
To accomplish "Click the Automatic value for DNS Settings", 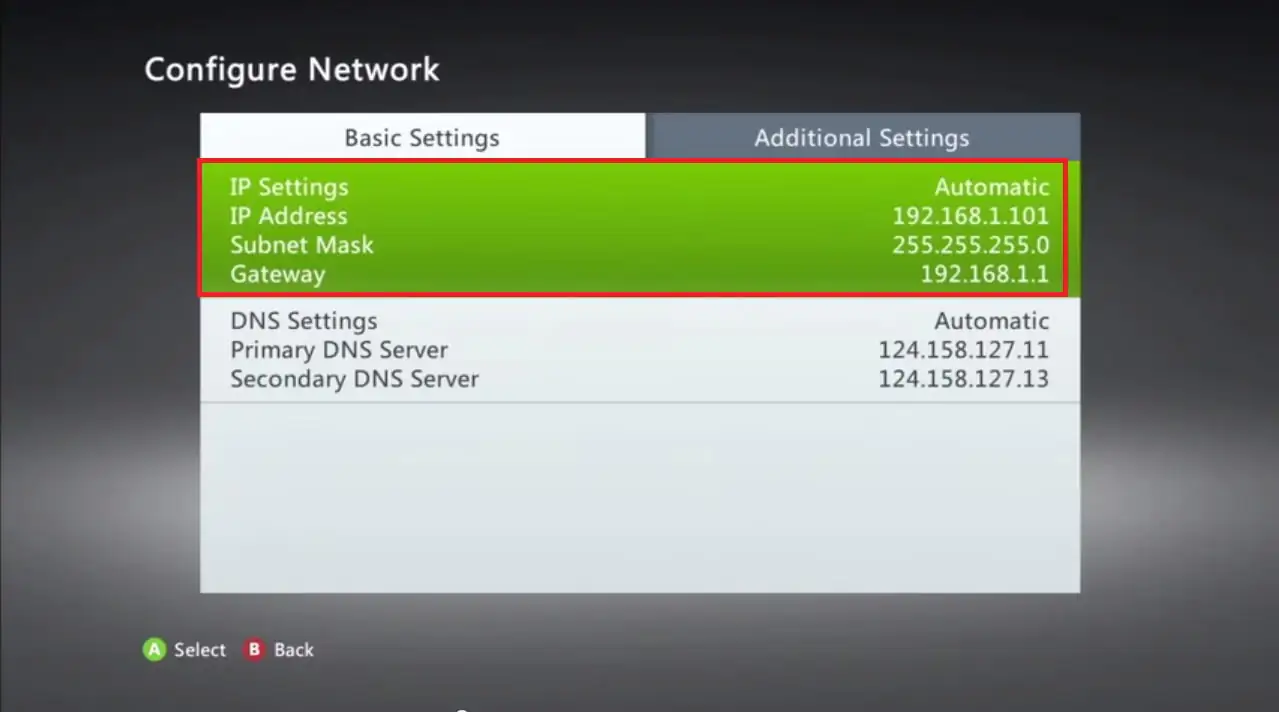I will pos(992,321).
